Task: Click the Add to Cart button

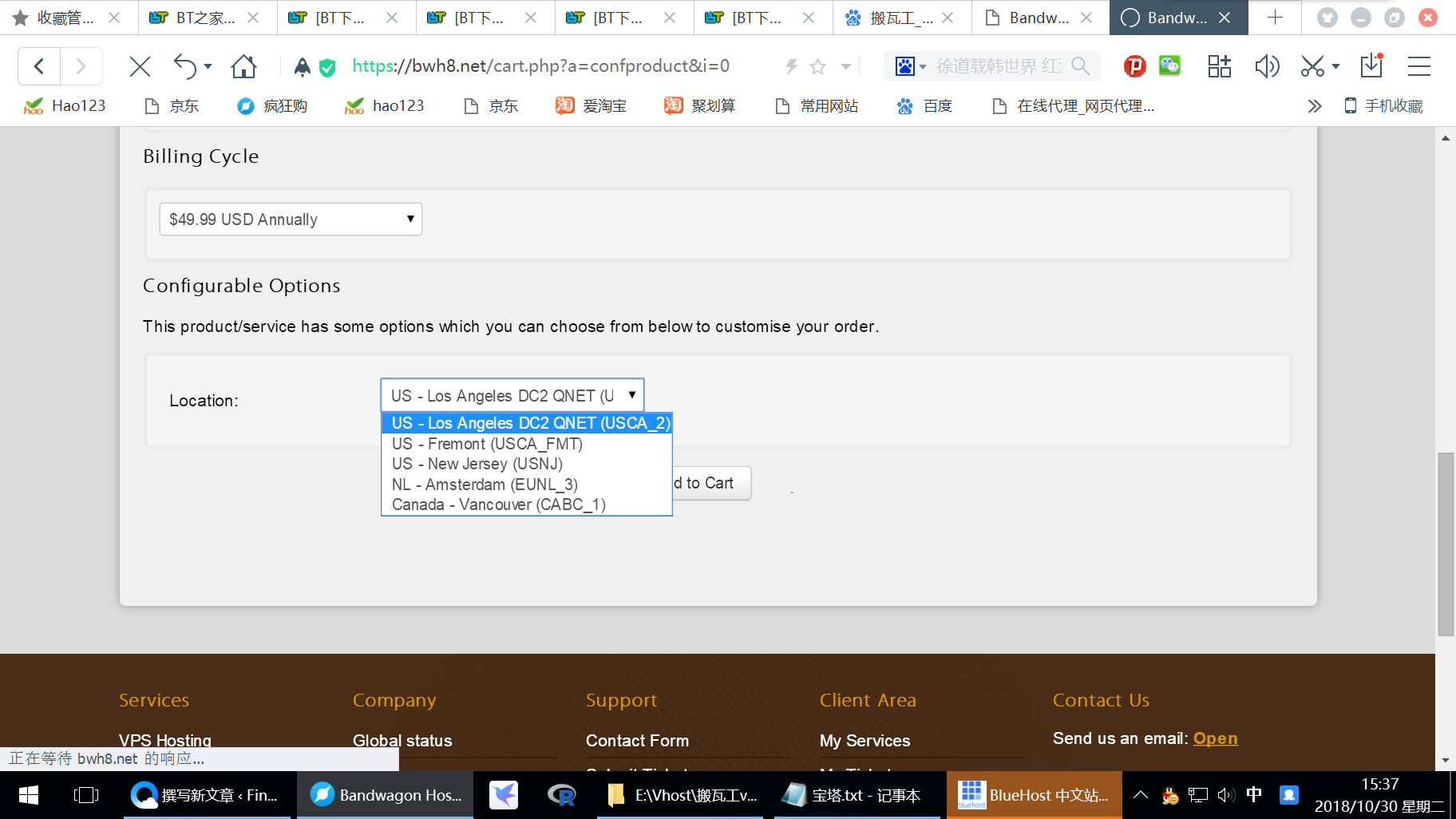Action: coord(711,483)
